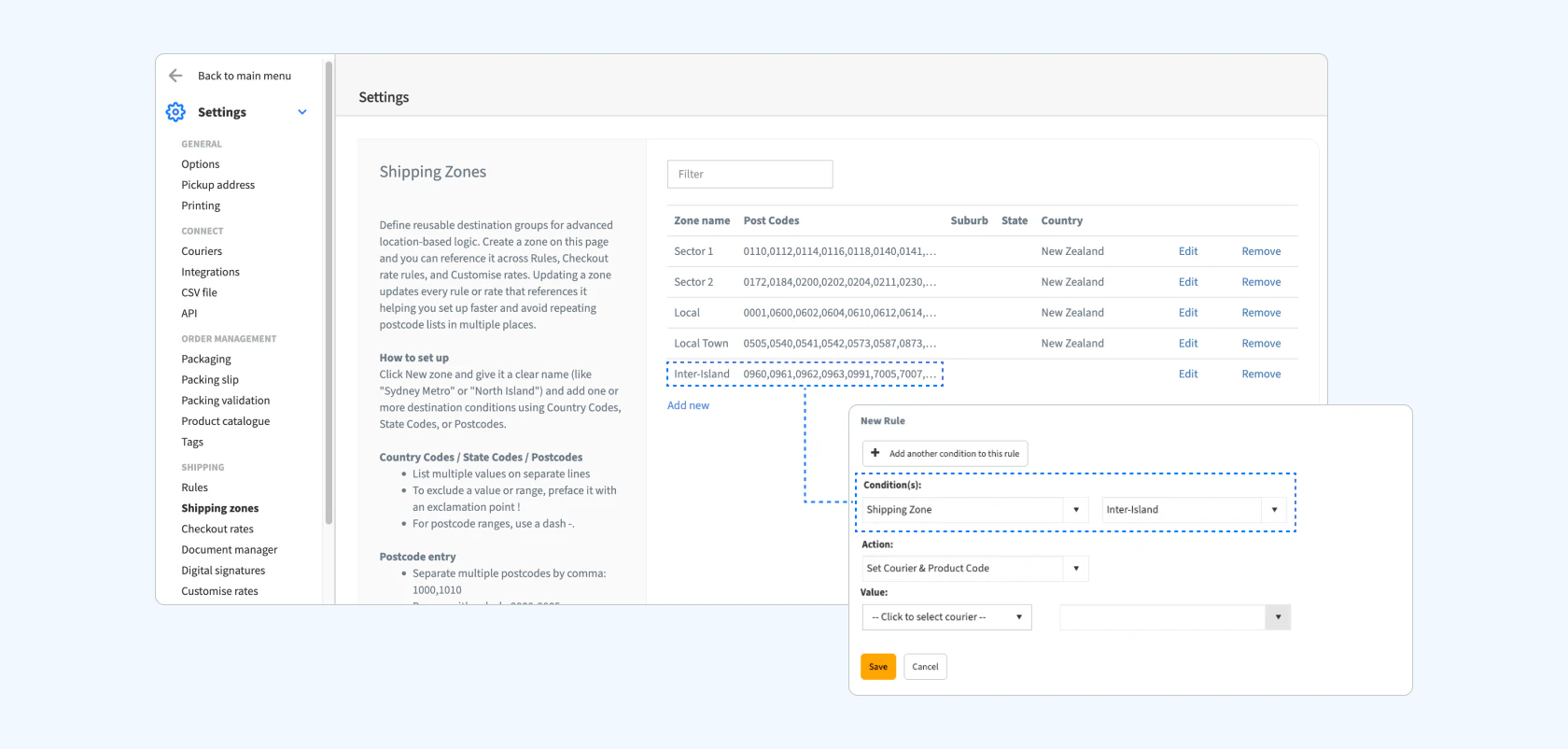This screenshot has height=749, width=1568.
Task: Edit the Inter-Island zone
Action: point(1188,374)
